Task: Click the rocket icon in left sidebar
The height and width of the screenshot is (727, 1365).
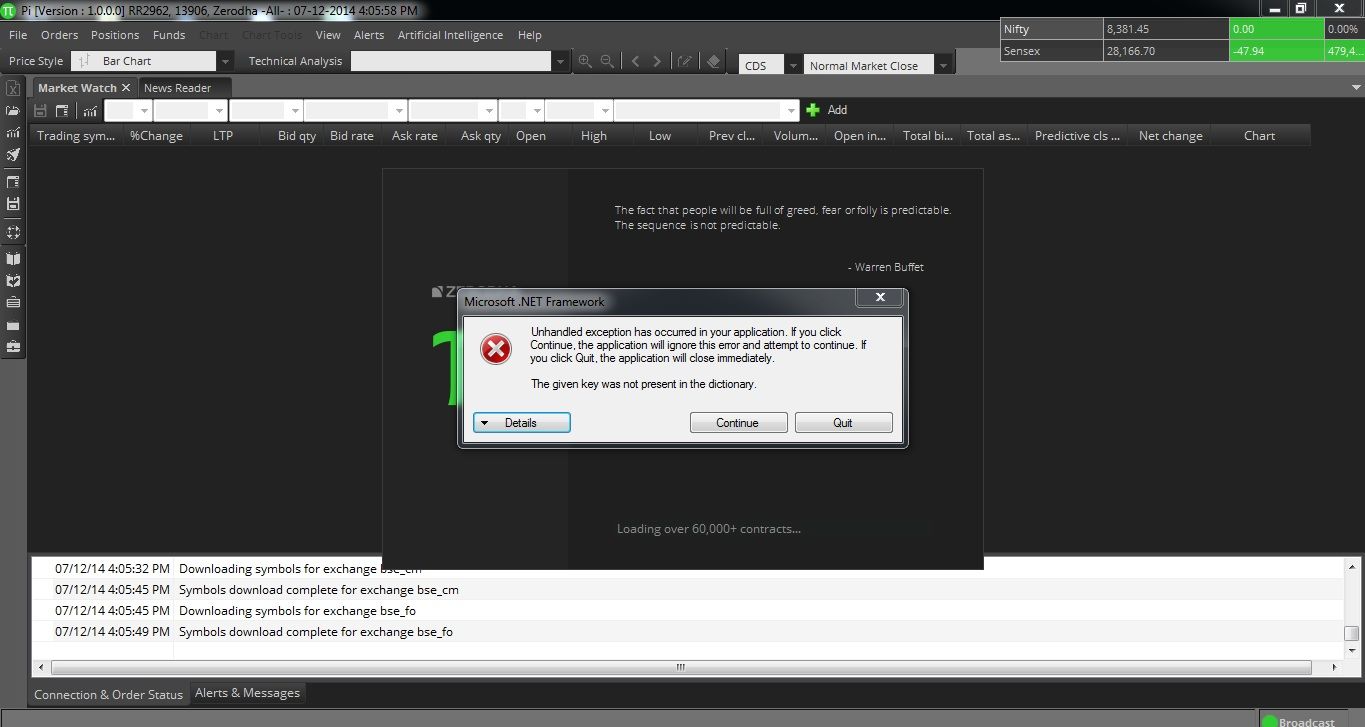Action: click(13, 155)
